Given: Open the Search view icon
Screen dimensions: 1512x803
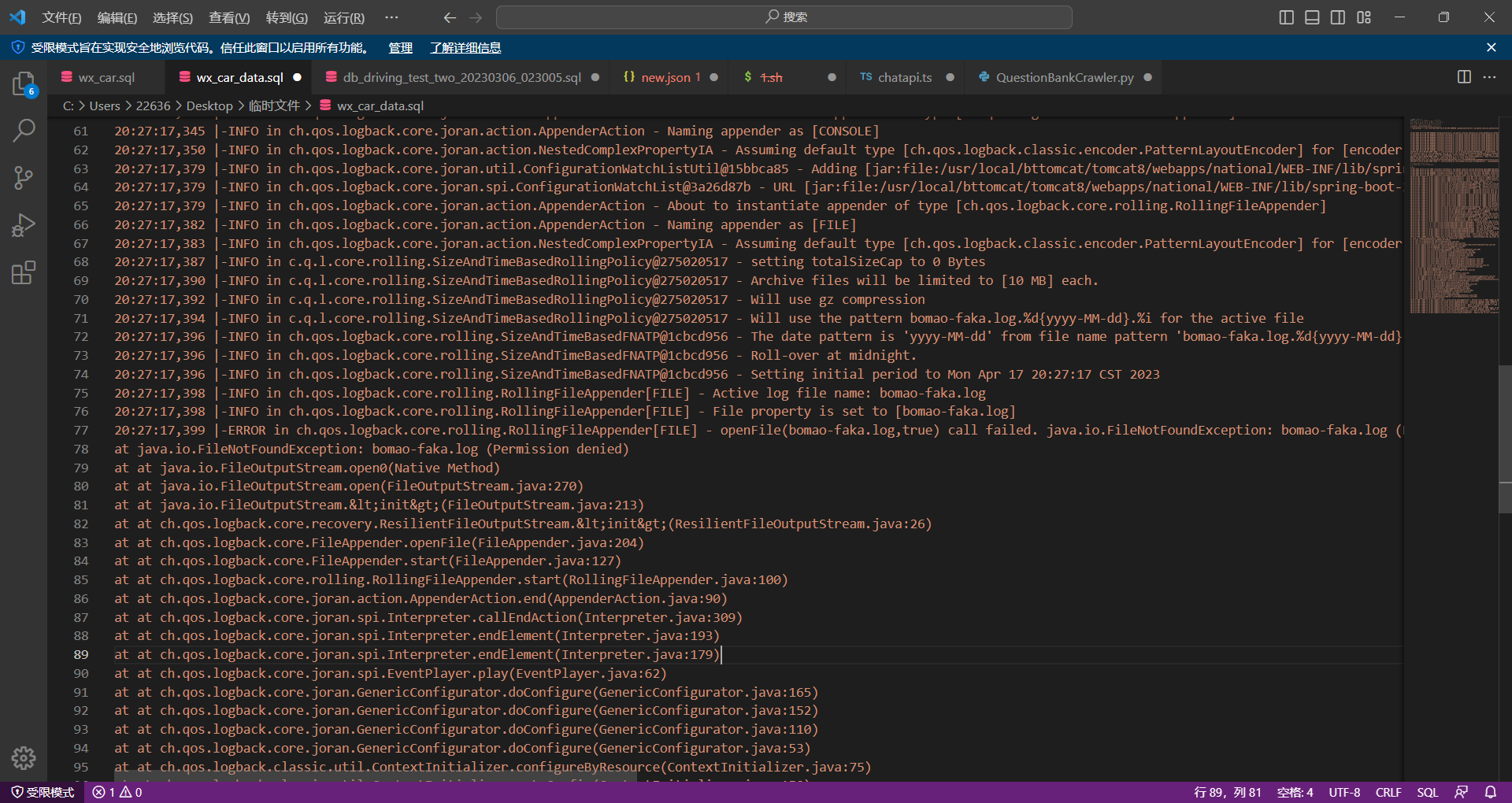Looking at the screenshot, I should 24,131.
